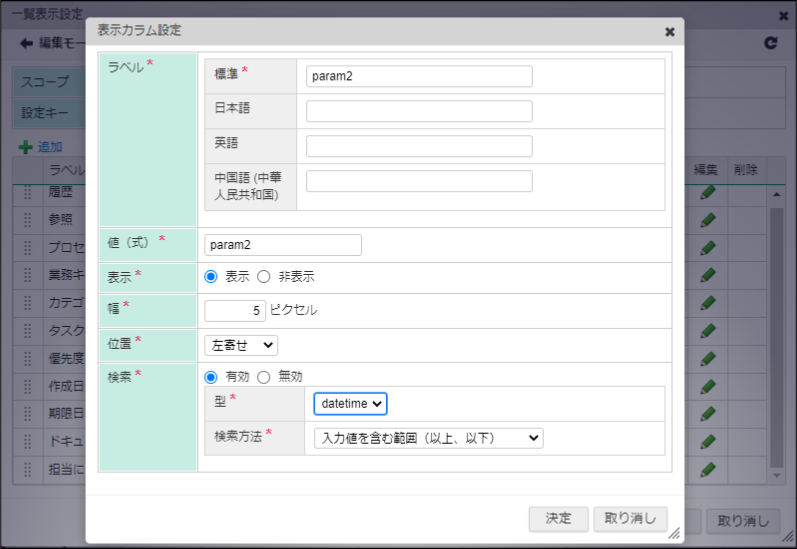Click the edit pencil in the 作成日 row
This screenshot has width=797, height=549.
(708, 387)
